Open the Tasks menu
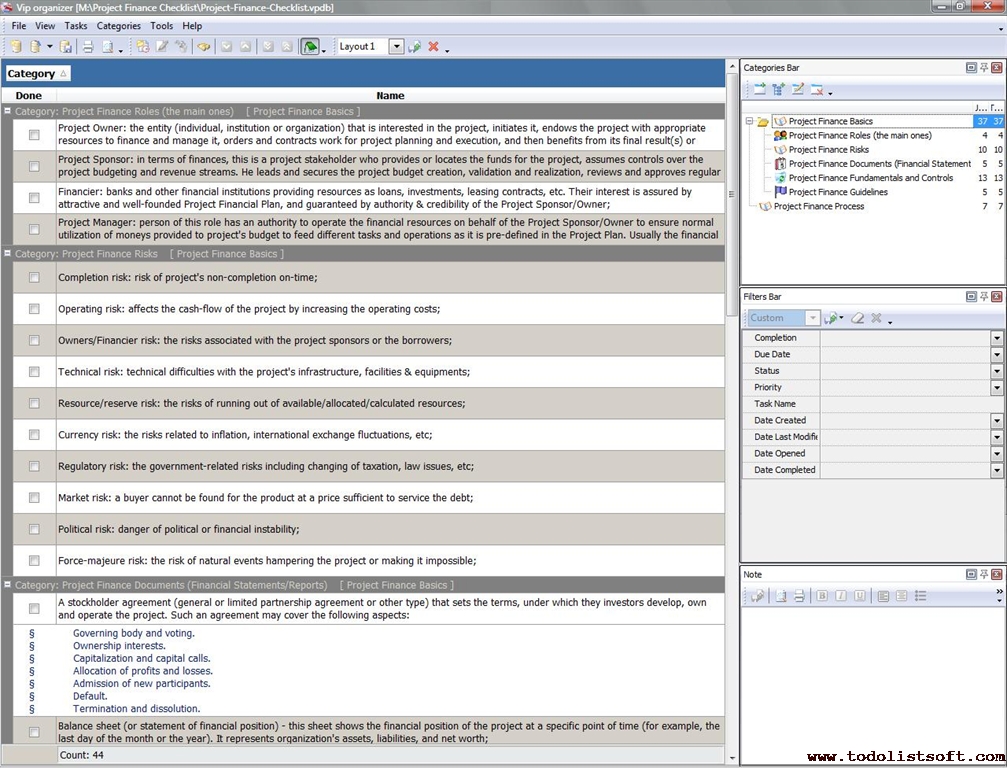 pyautogui.click(x=76, y=26)
